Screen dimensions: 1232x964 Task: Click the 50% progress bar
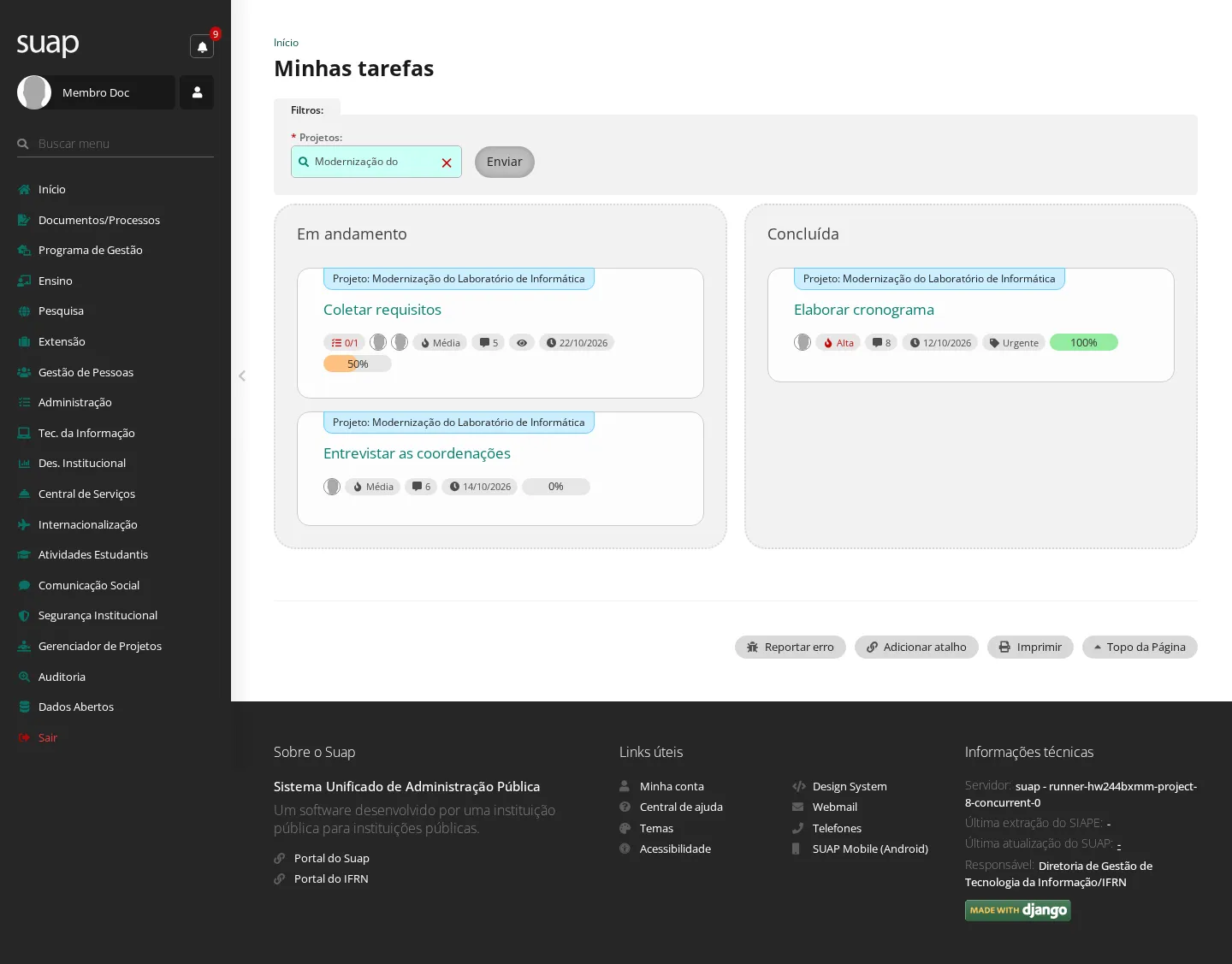click(x=358, y=364)
